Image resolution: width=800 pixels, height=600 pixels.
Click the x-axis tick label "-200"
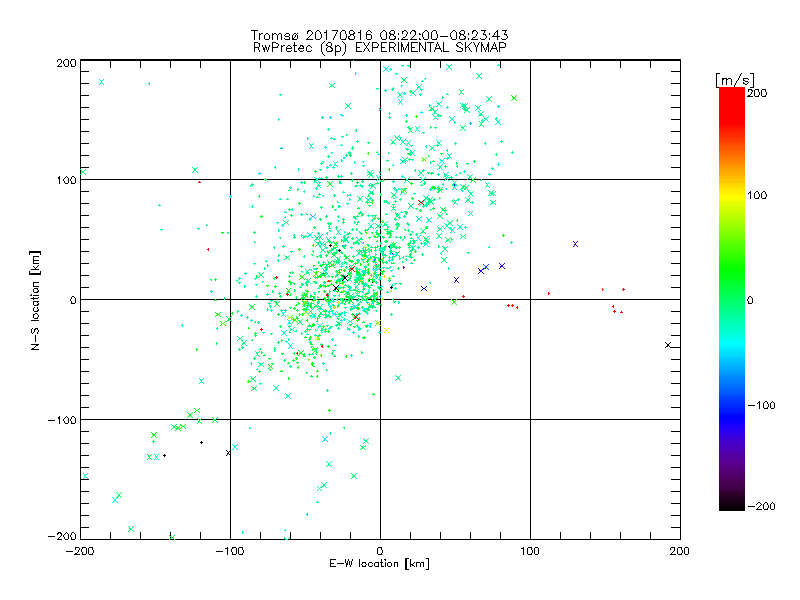point(80,551)
